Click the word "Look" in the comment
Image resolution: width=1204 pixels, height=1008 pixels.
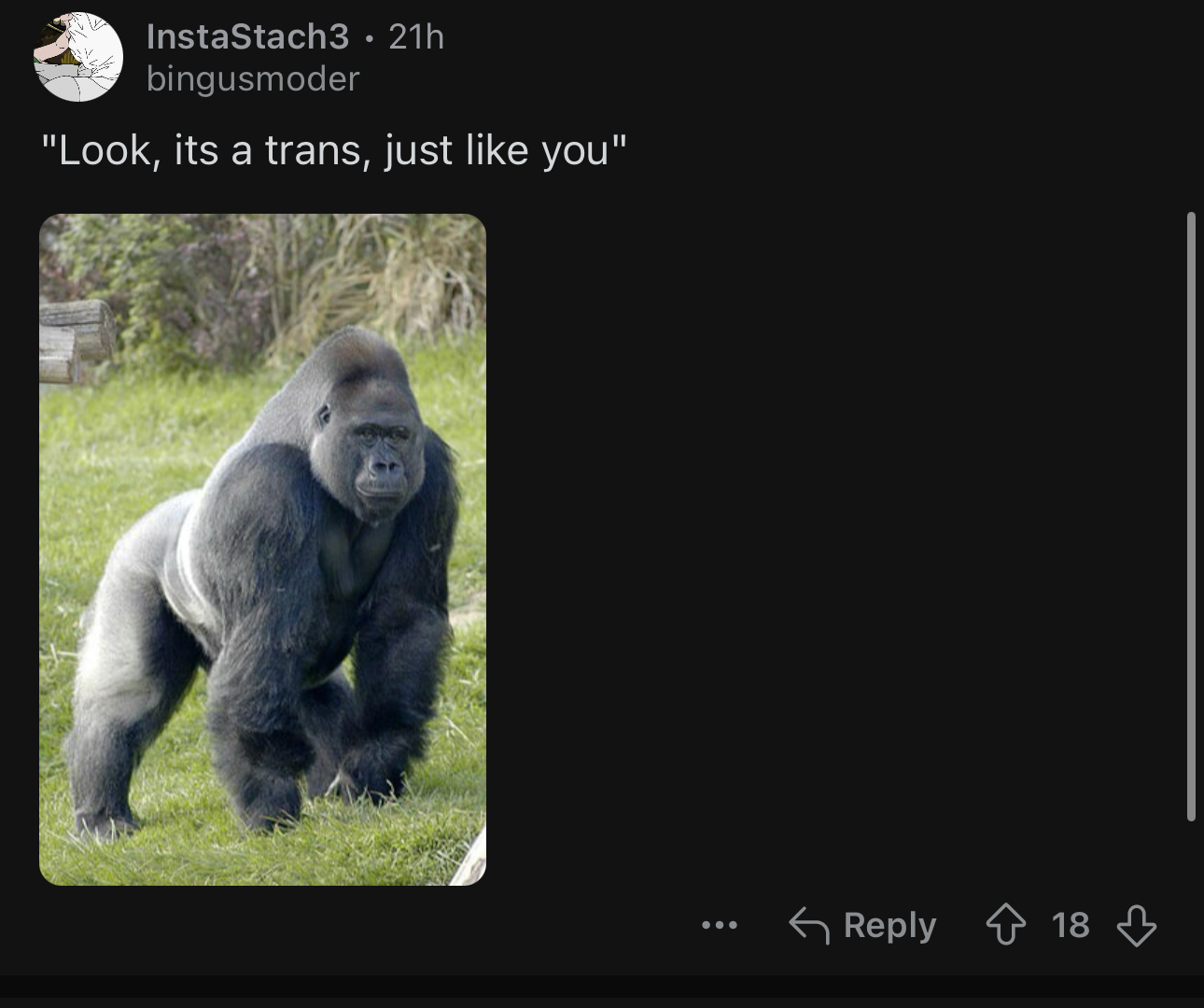[x=103, y=150]
